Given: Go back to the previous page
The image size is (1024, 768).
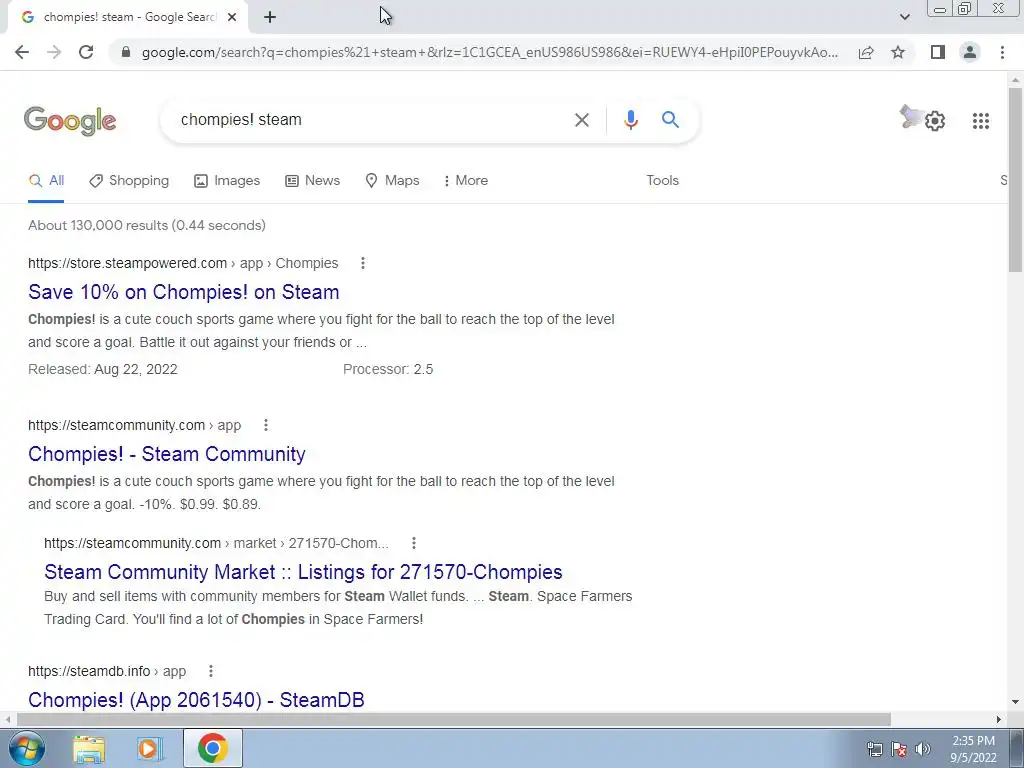Looking at the screenshot, I should pos(22,52).
